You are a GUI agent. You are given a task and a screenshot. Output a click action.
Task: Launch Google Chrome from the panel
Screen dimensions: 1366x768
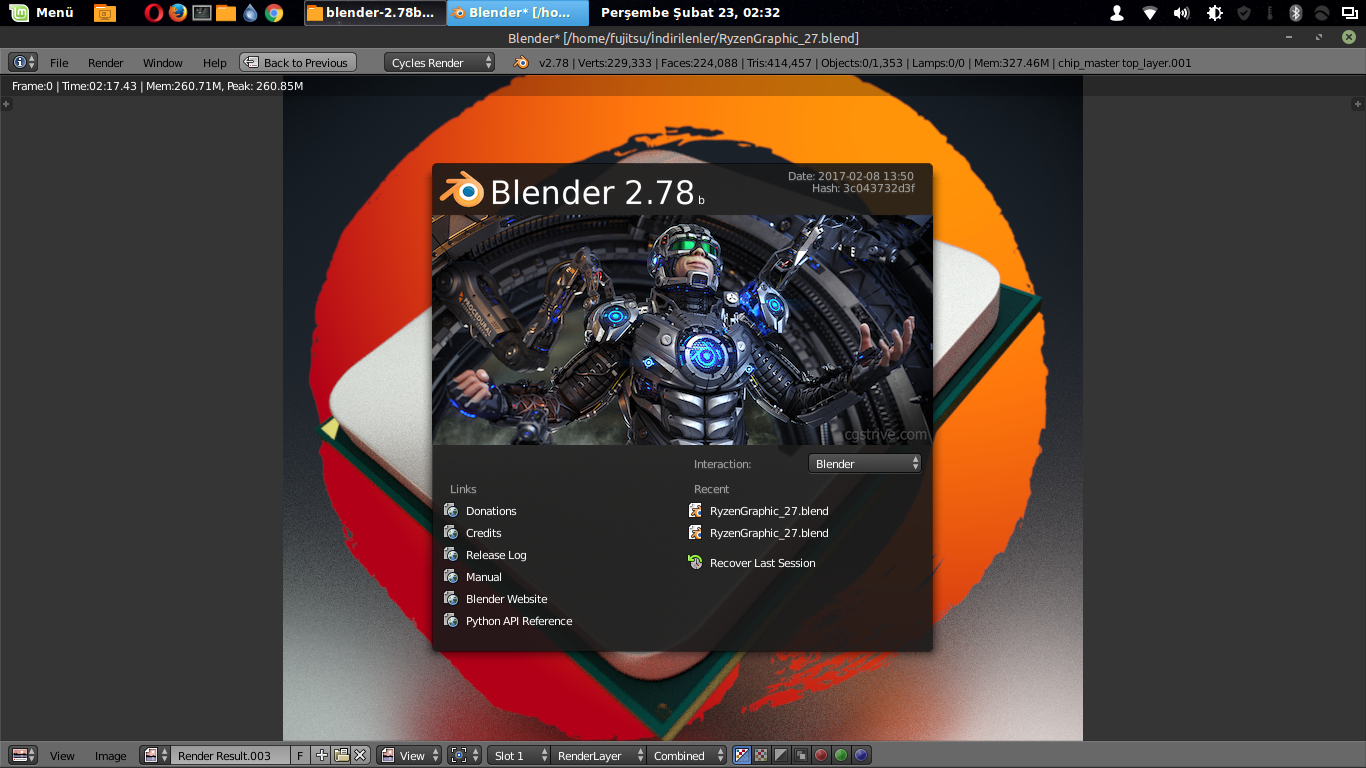point(274,13)
